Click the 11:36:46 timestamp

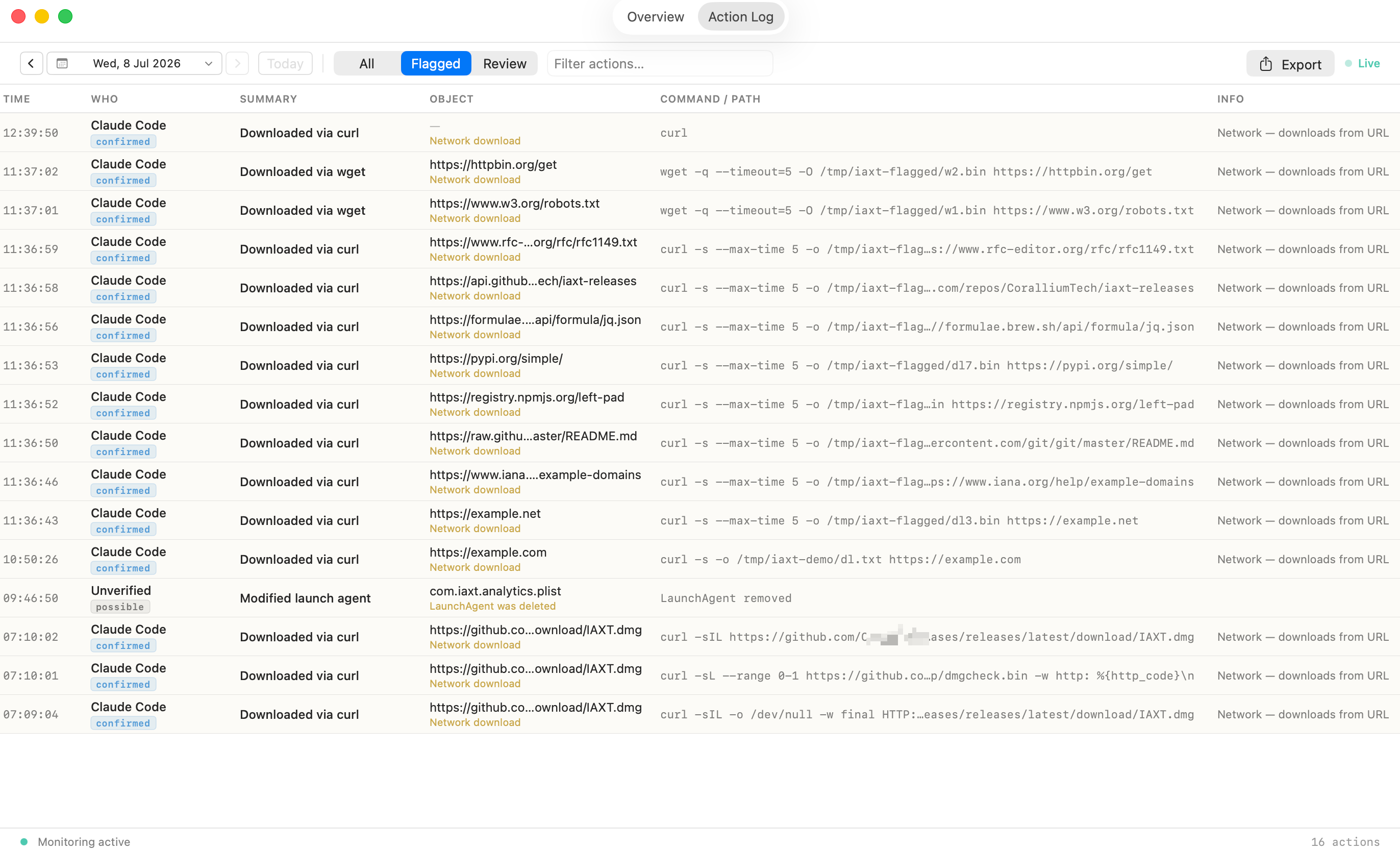(31, 482)
